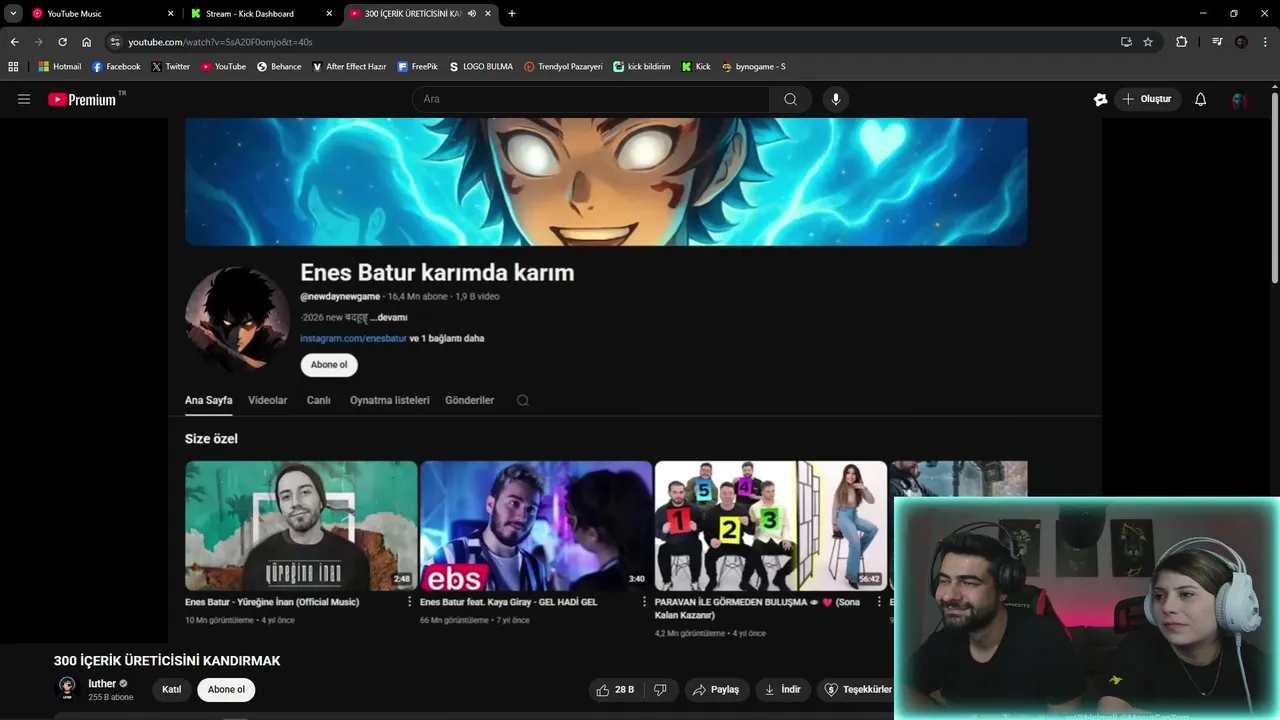
Task: Click the browser address bar URL
Action: pos(220,42)
